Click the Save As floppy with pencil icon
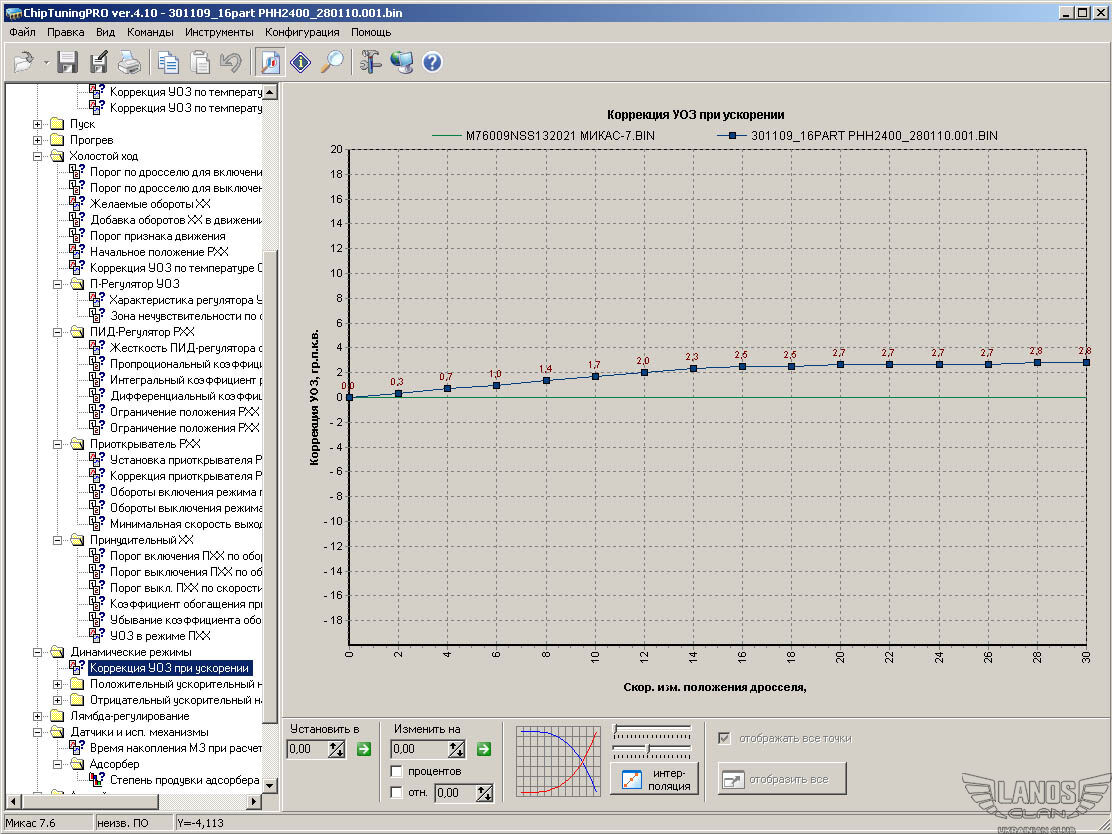Image resolution: width=1112 pixels, height=834 pixels. pos(99,62)
